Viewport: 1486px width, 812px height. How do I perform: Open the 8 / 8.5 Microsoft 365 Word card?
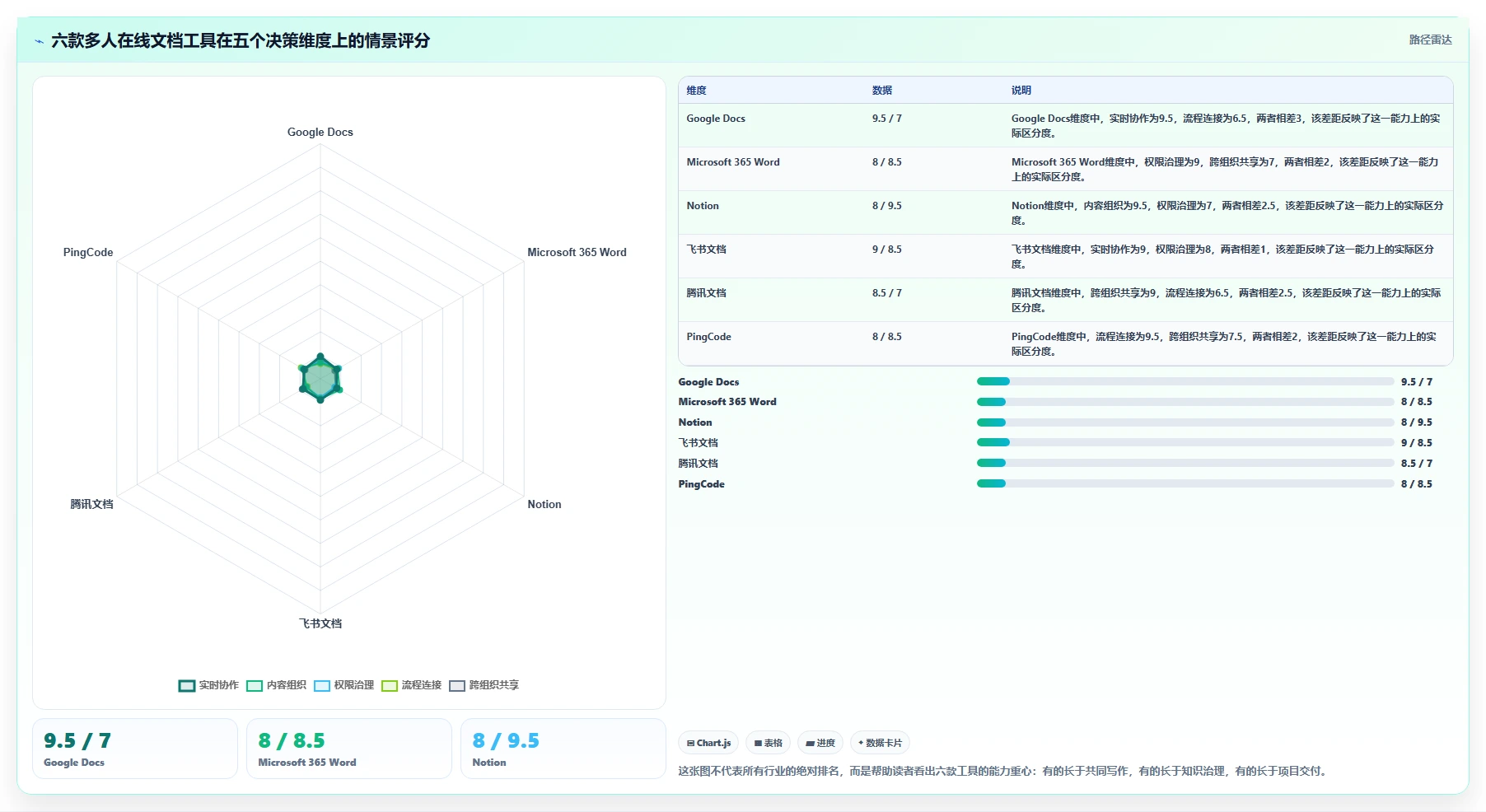coord(349,749)
